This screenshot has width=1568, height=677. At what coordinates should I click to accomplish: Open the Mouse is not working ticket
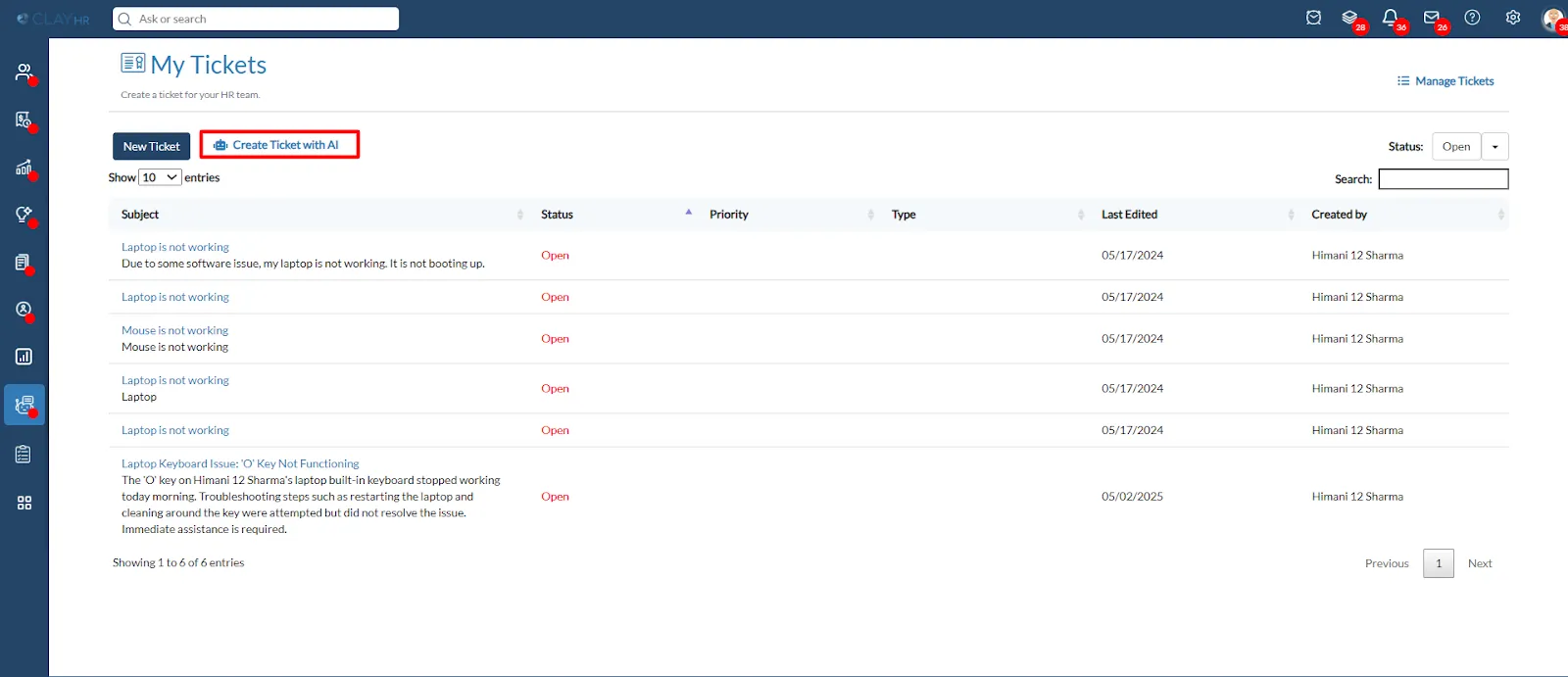tap(174, 330)
